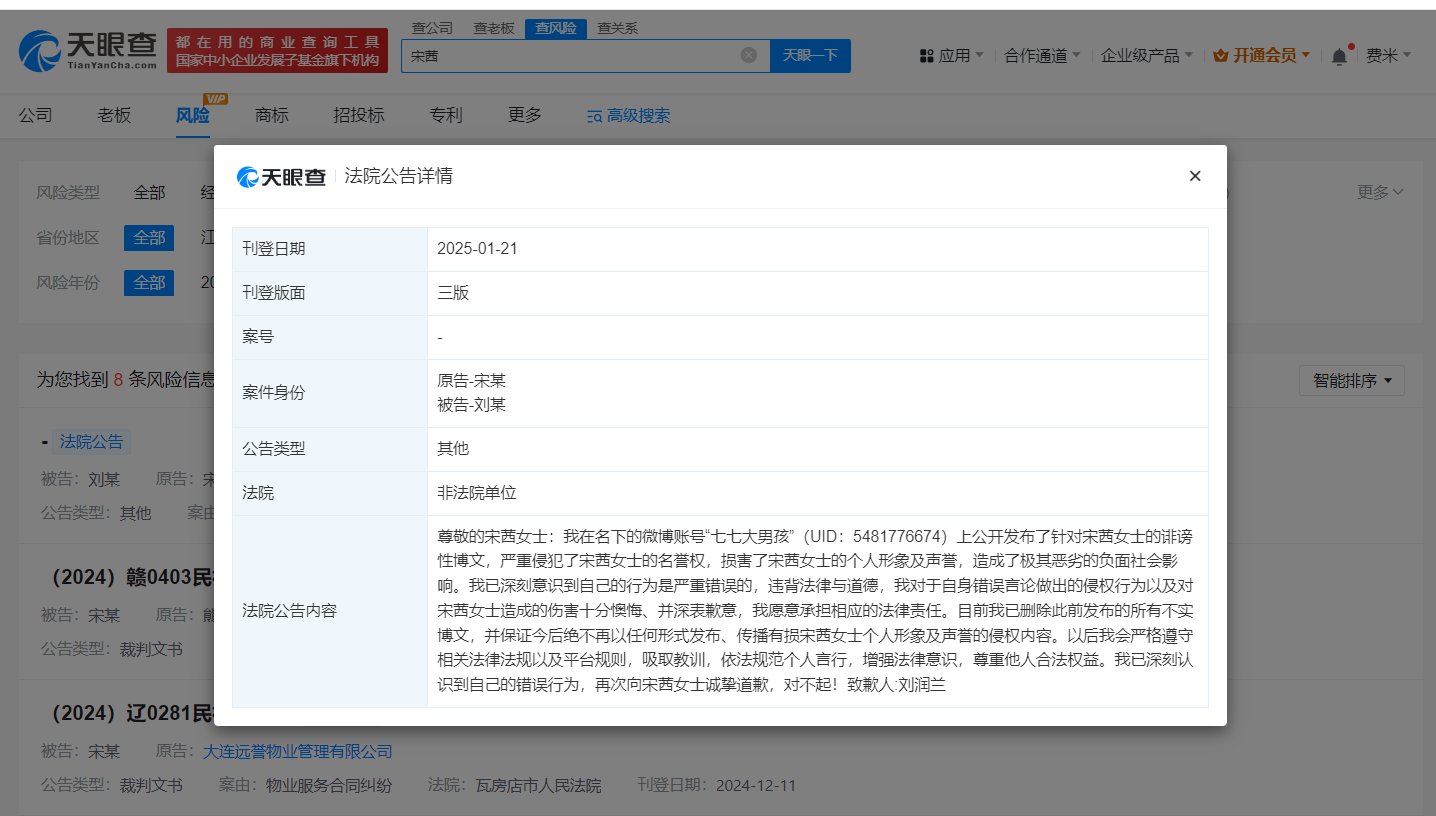Activate 全部 under 风险类型

coord(148,192)
